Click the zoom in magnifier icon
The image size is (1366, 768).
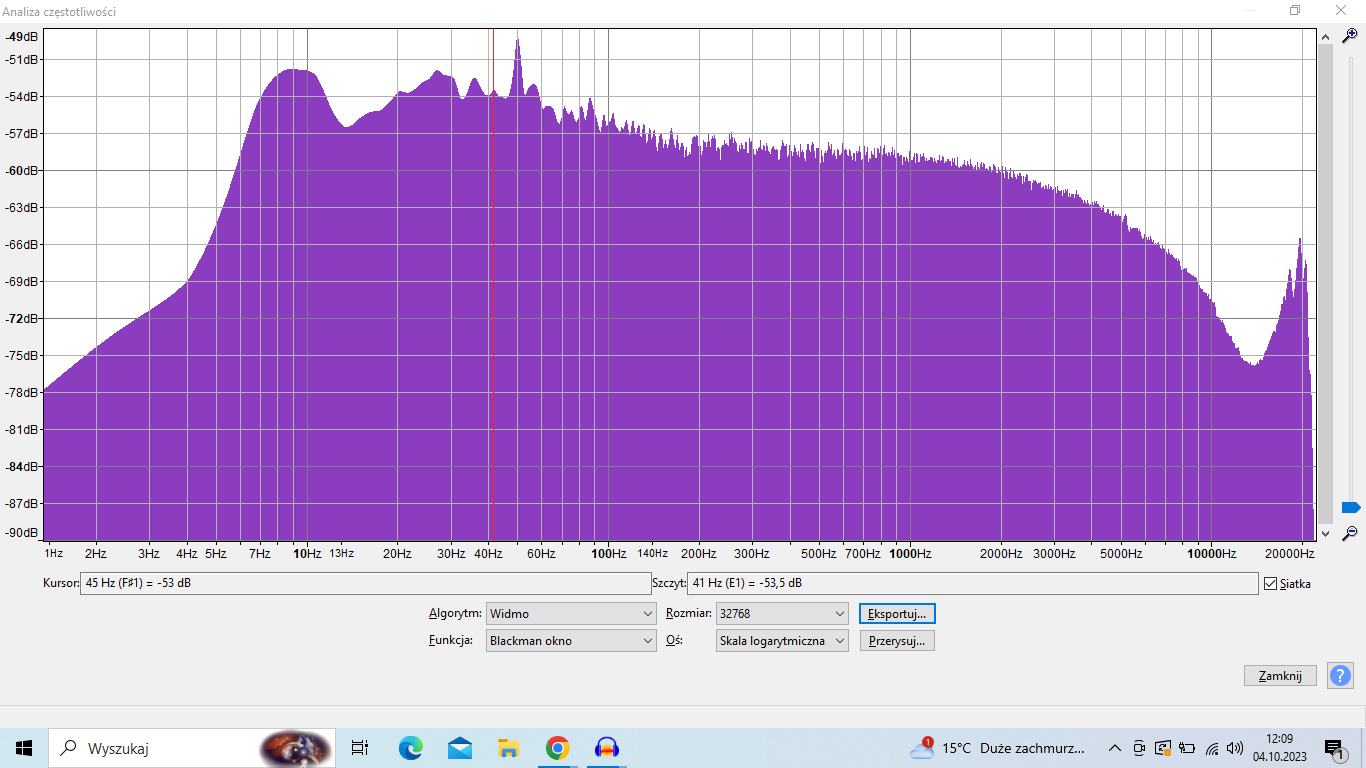1349,36
